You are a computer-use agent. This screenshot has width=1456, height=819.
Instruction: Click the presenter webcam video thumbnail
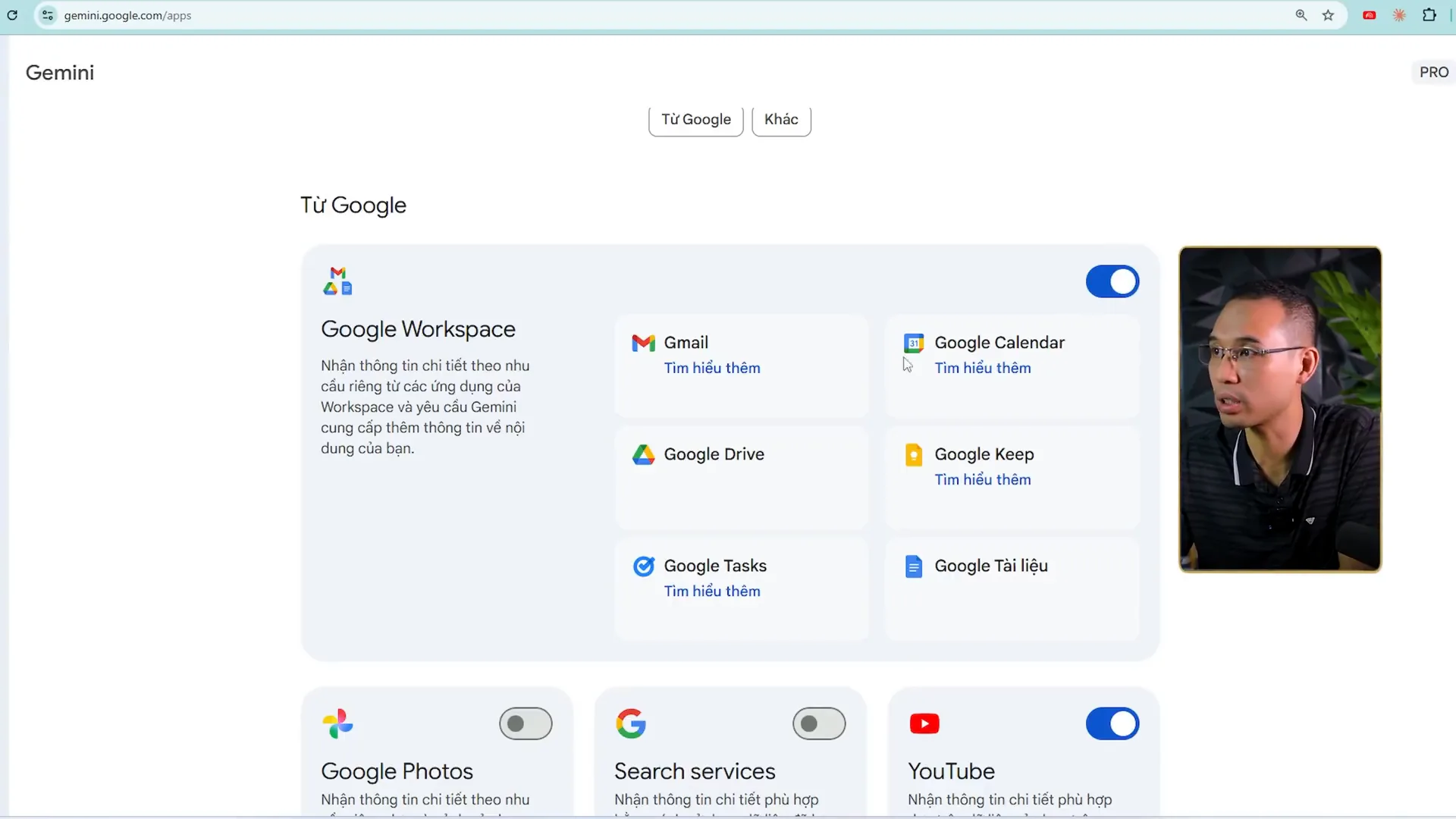(x=1280, y=409)
